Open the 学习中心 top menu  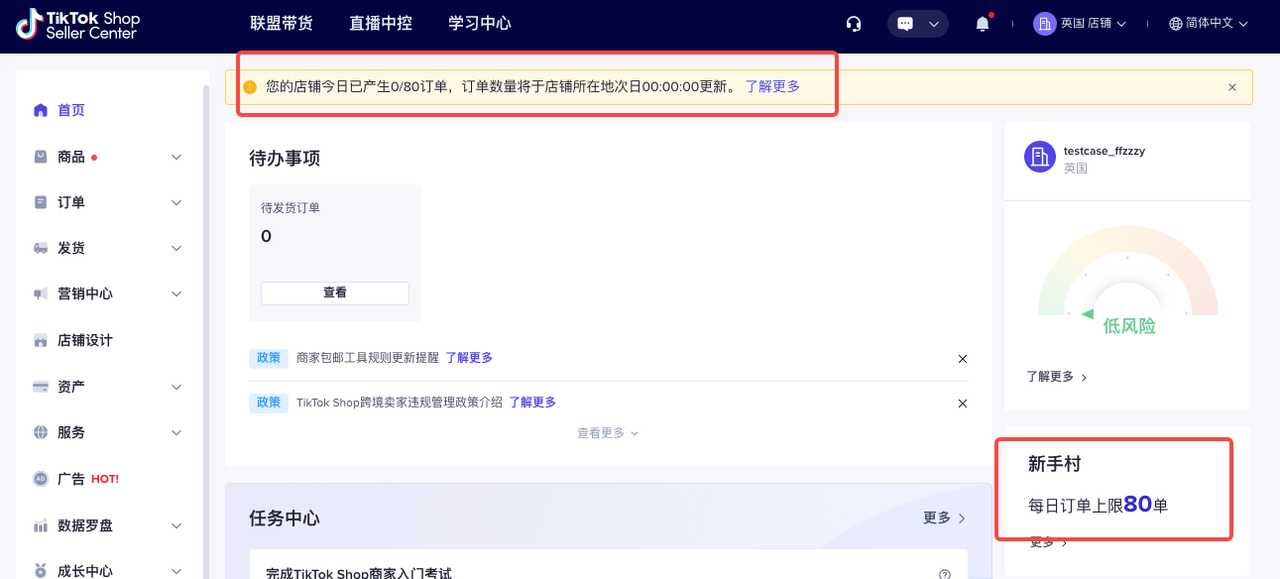pyautogui.click(x=479, y=23)
